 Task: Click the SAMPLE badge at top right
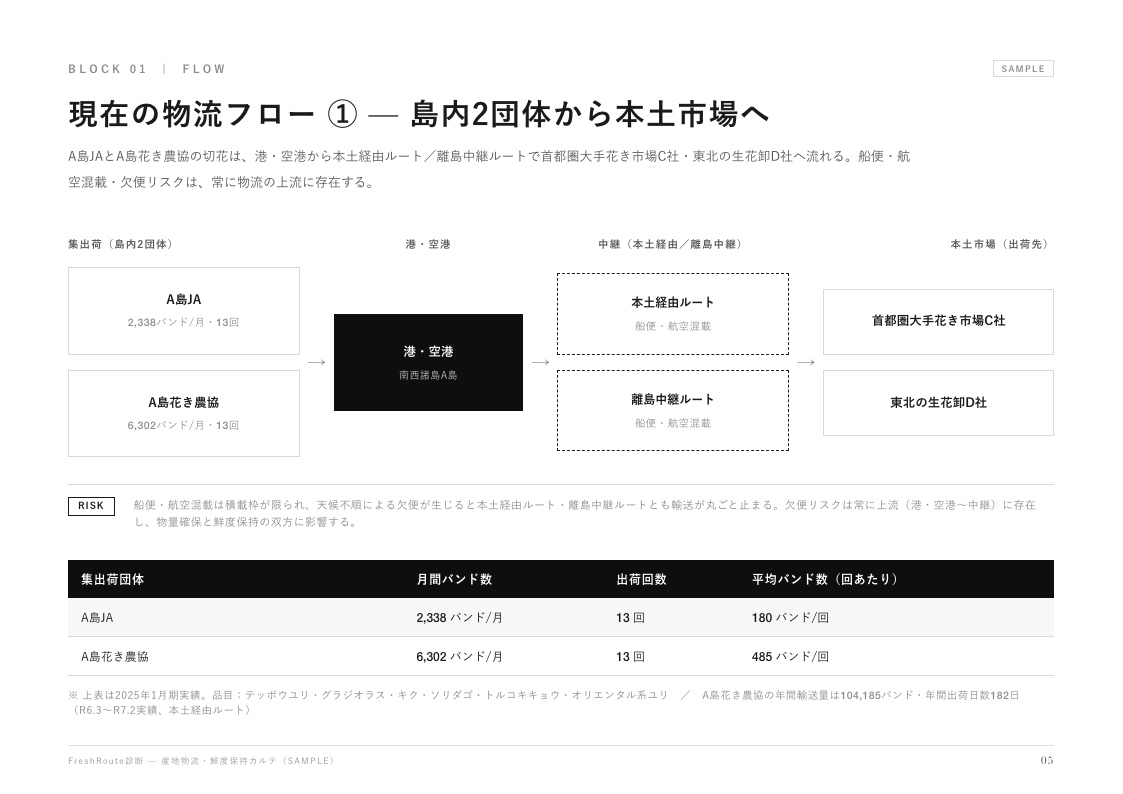pos(1023,69)
